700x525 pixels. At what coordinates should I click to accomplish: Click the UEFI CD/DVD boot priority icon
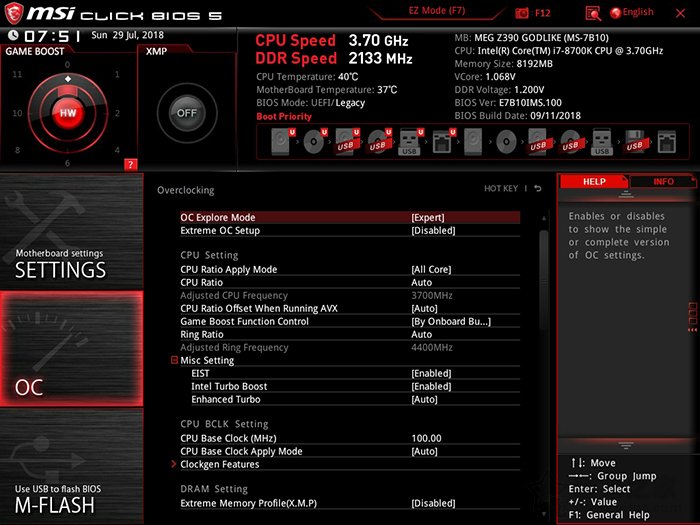tap(314, 142)
